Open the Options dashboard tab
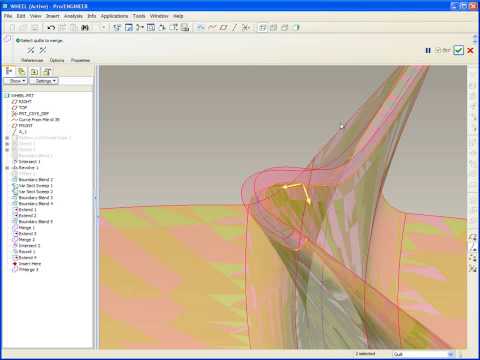480x360 pixels. point(57,60)
